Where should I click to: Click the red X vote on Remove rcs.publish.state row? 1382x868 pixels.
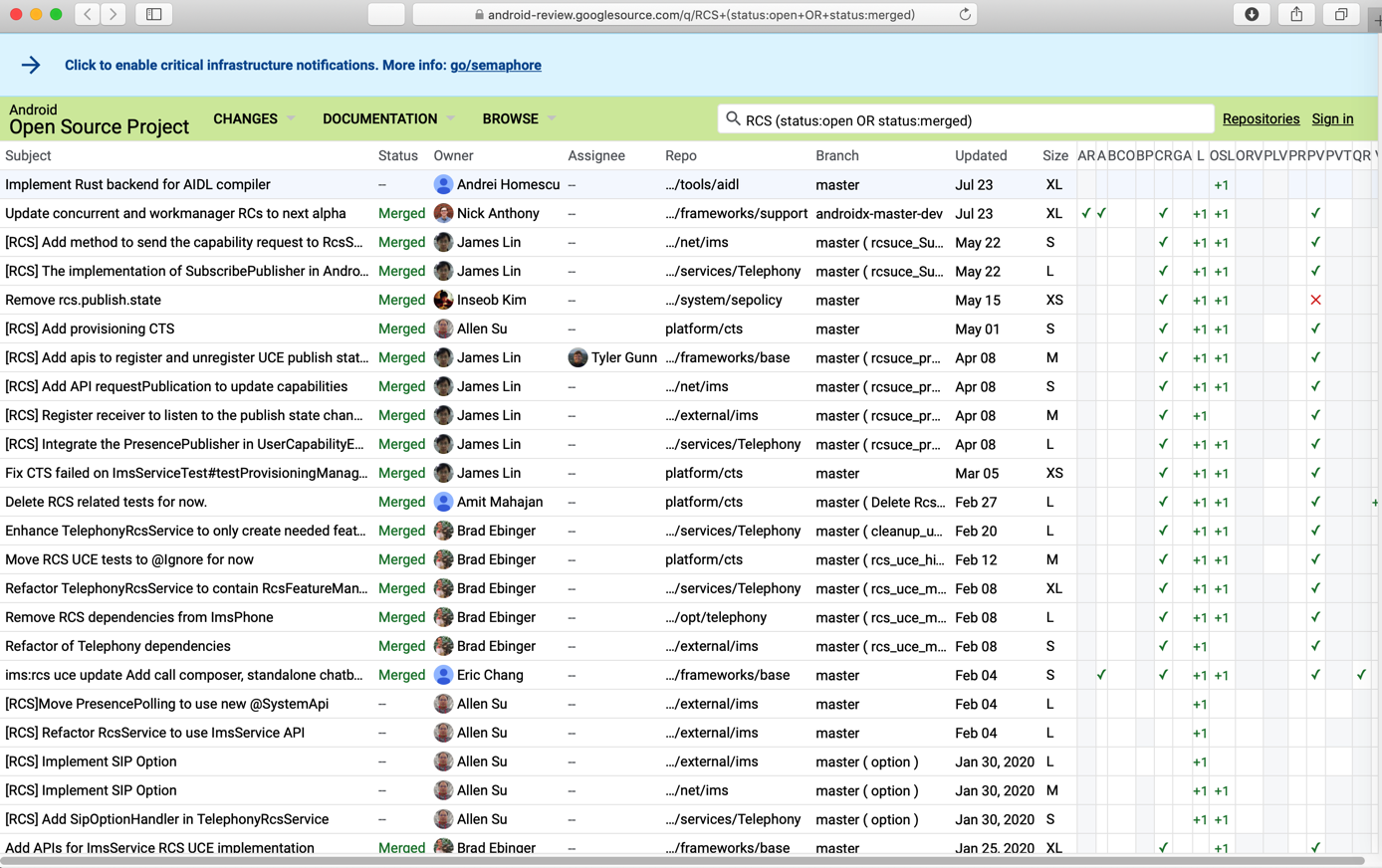tap(1315, 300)
